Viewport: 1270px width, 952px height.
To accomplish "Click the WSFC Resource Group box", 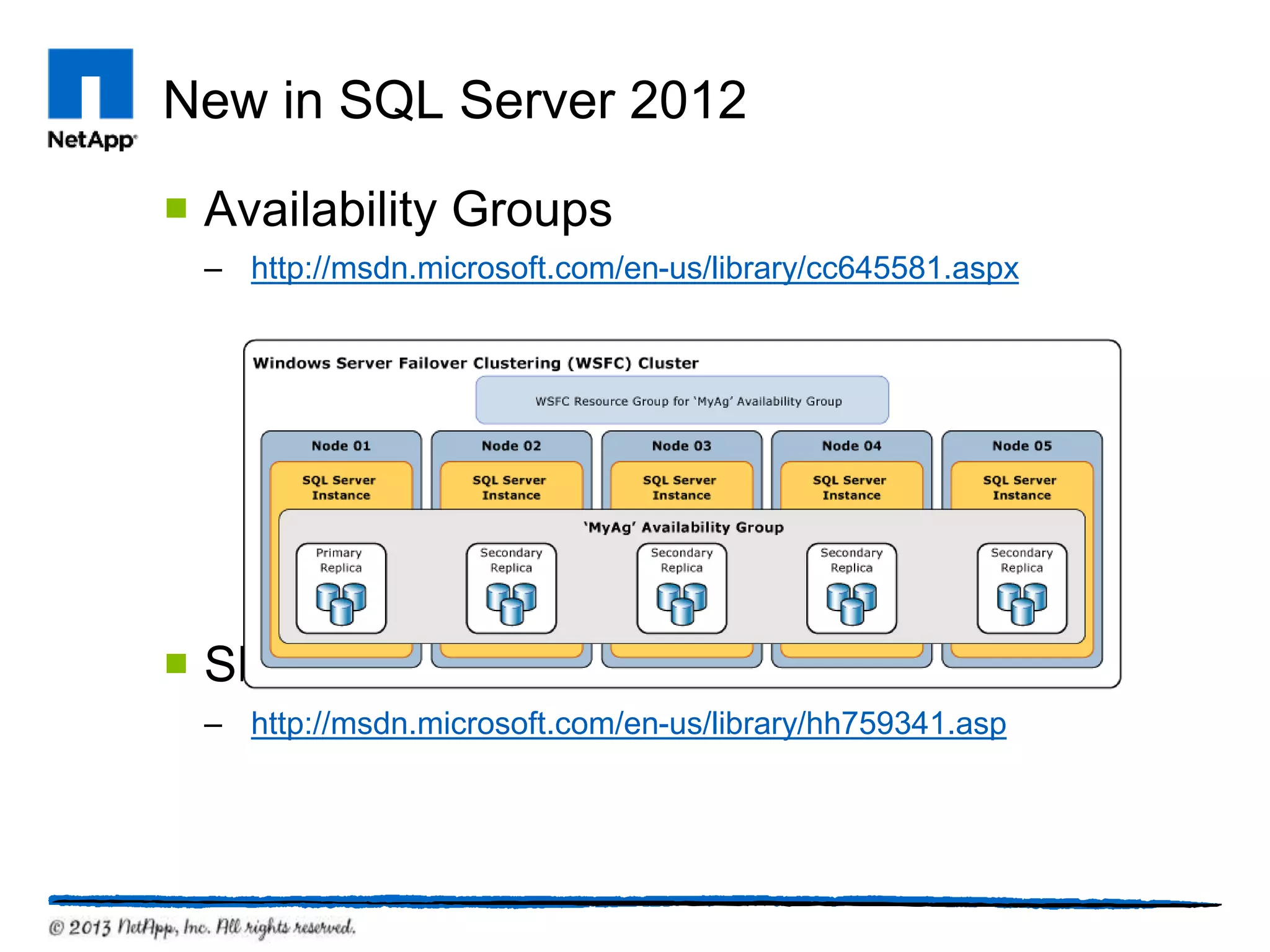I will click(682, 400).
